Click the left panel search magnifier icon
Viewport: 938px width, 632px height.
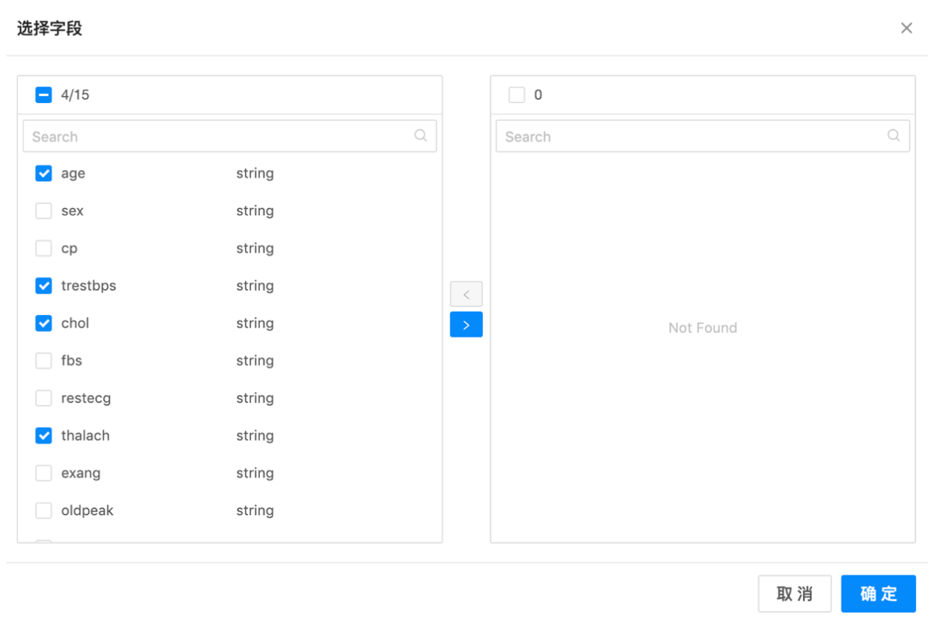[421, 136]
